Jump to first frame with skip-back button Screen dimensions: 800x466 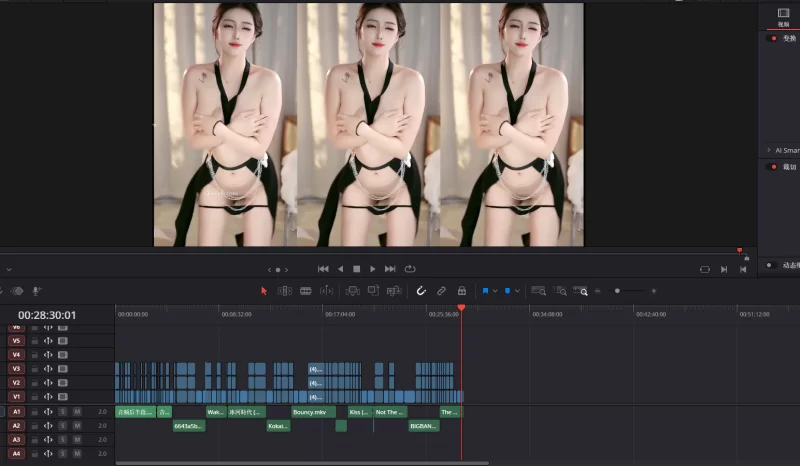click(323, 269)
